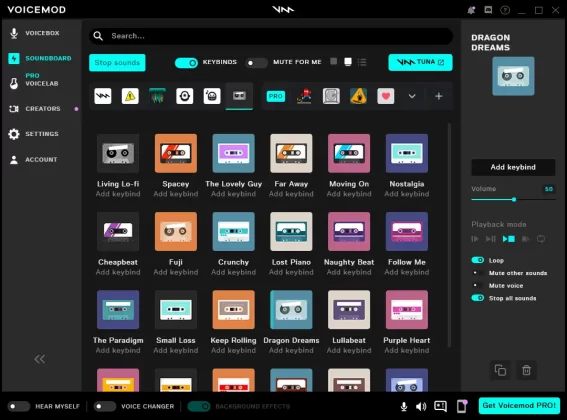Open Pro Voicelab
The height and width of the screenshot is (420, 567).
point(34,80)
